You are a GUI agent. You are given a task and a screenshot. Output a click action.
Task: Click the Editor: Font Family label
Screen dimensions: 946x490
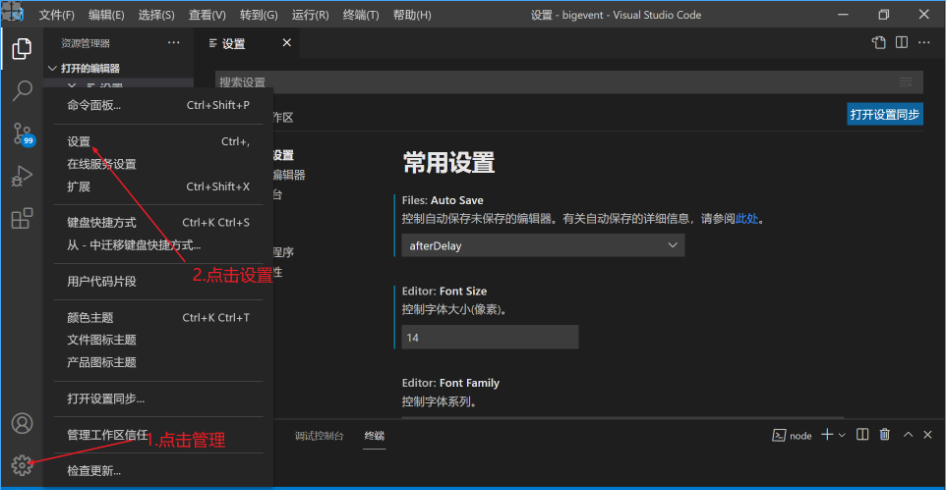click(x=451, y=383)
